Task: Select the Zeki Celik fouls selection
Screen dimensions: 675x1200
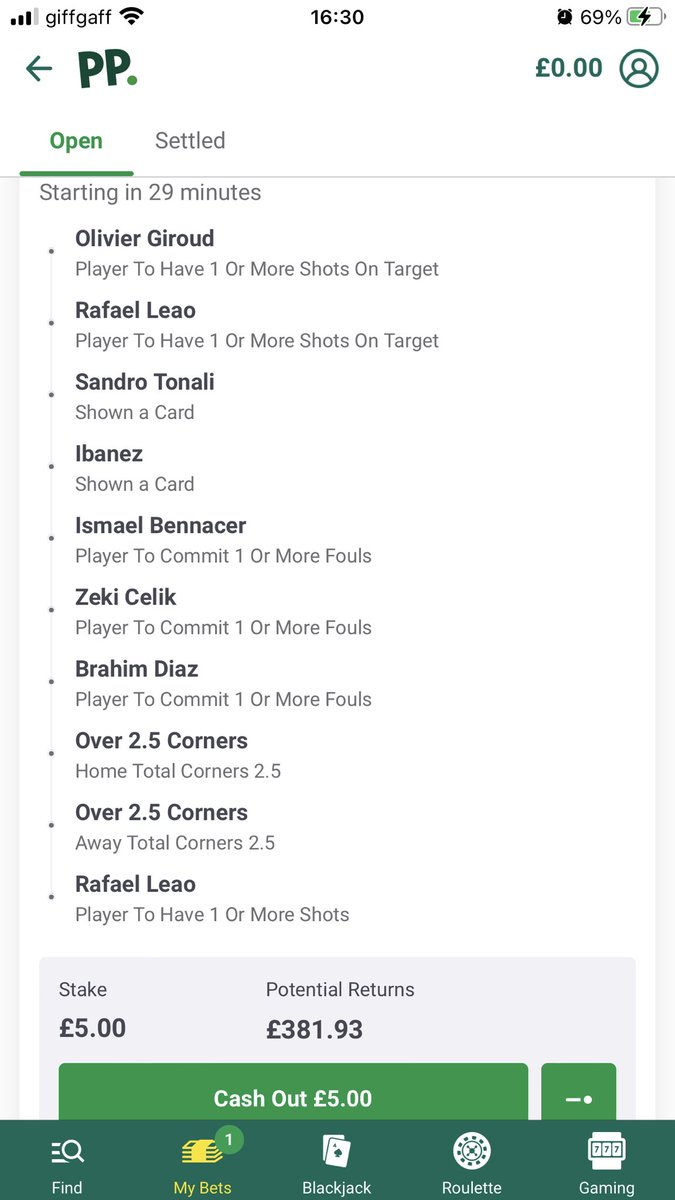Action: pyautogui.click(x=223, y=612)
